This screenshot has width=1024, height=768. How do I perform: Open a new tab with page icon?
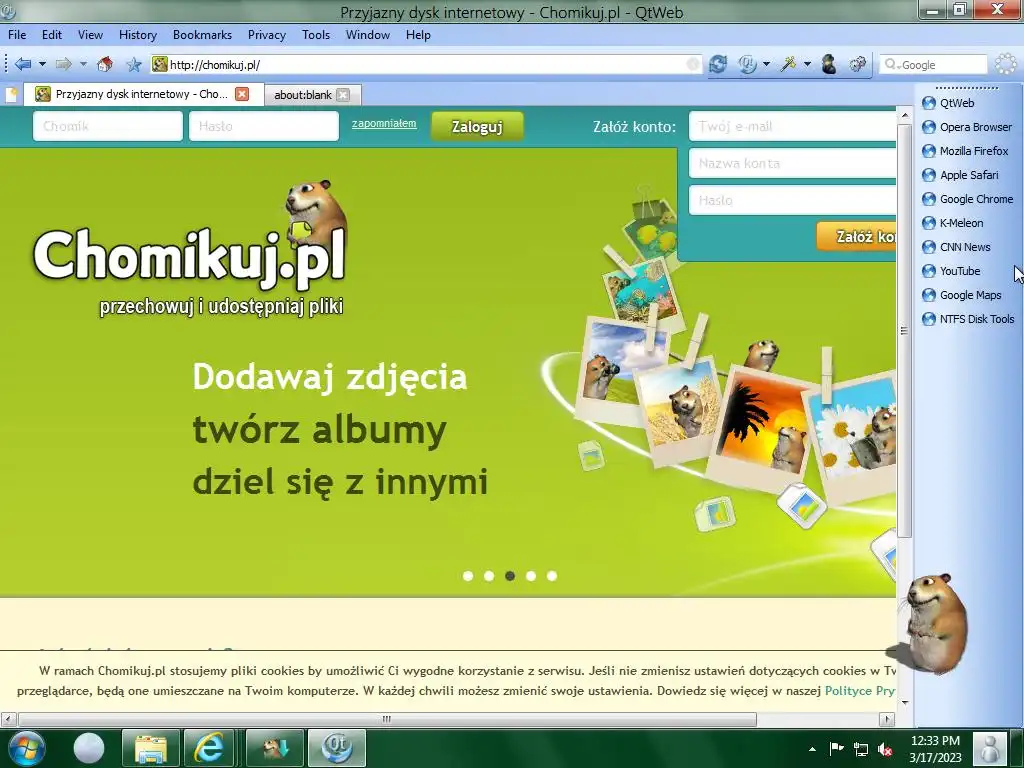point(11,95)
